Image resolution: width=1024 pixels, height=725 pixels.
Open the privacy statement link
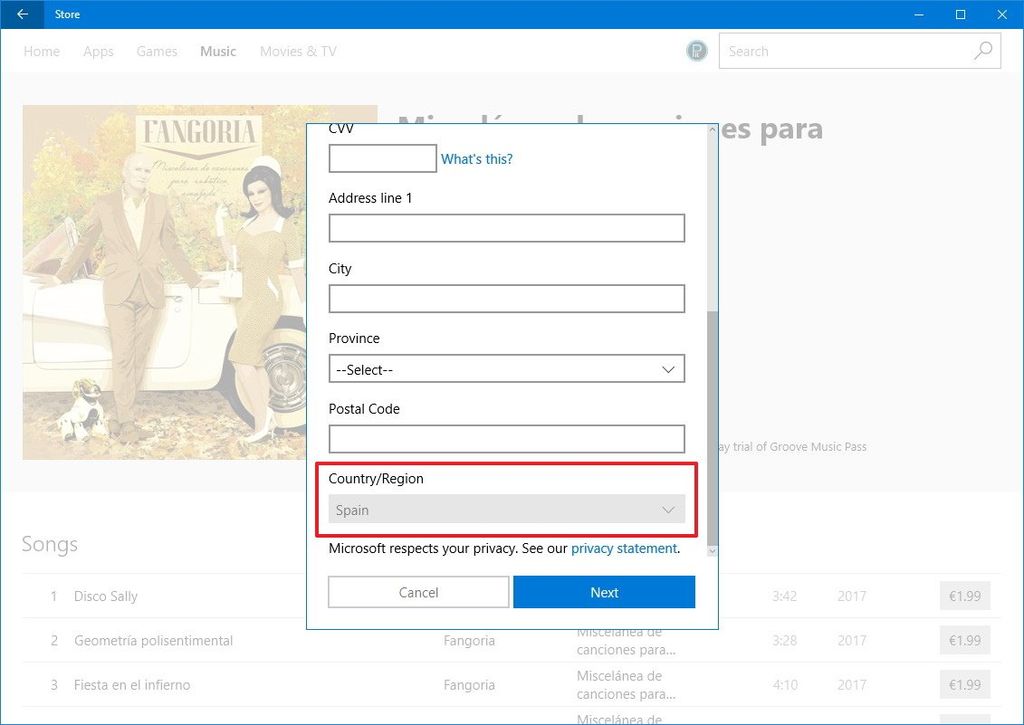(x=622, y=548)
